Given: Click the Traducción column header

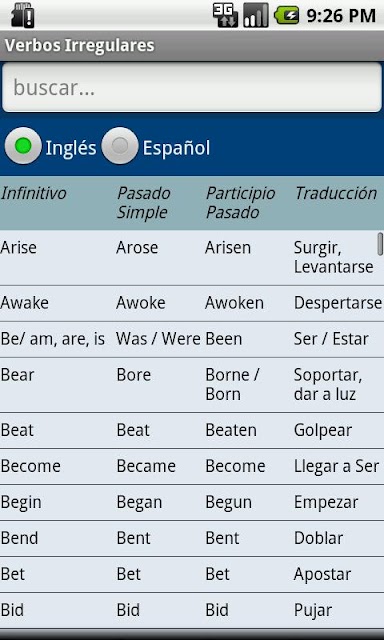Looking at the screenshot, I should pos(336,193).
